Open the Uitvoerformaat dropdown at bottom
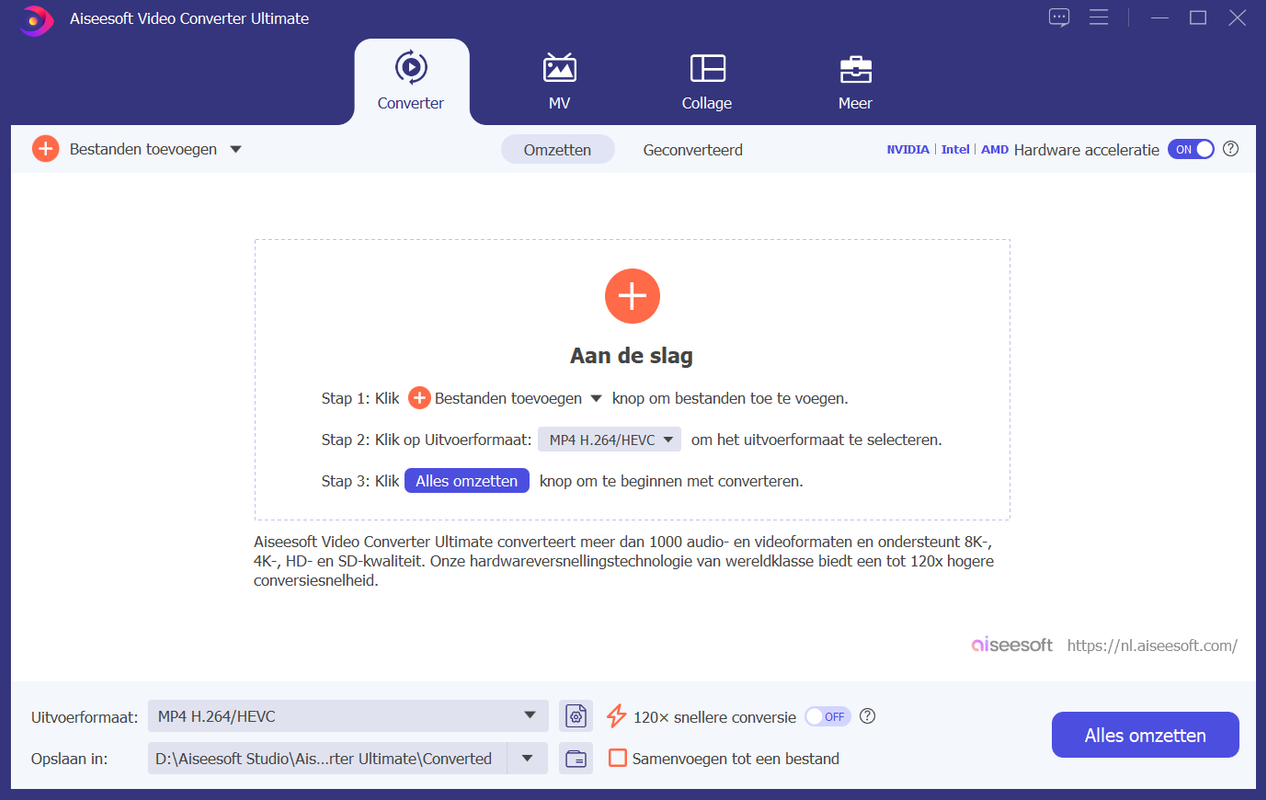 [348, 716]
